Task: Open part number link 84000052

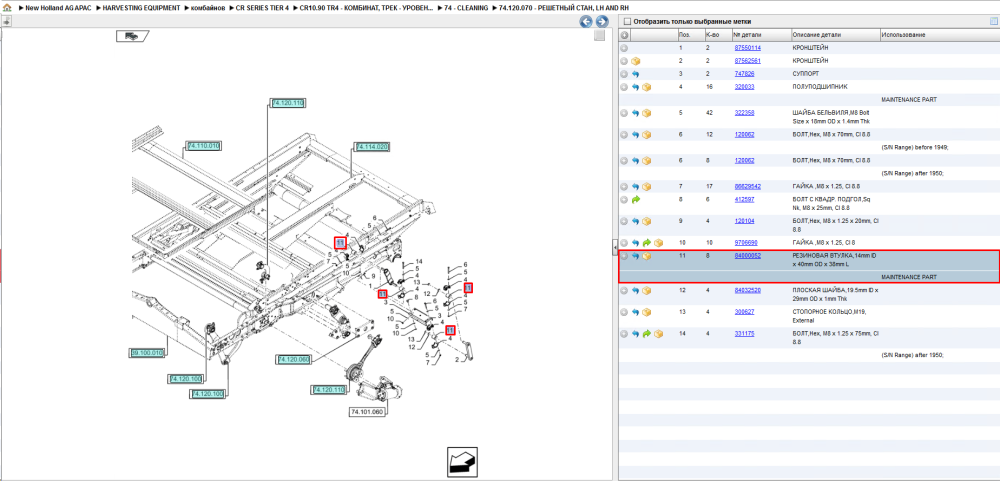Action: [x=747, y=256]
